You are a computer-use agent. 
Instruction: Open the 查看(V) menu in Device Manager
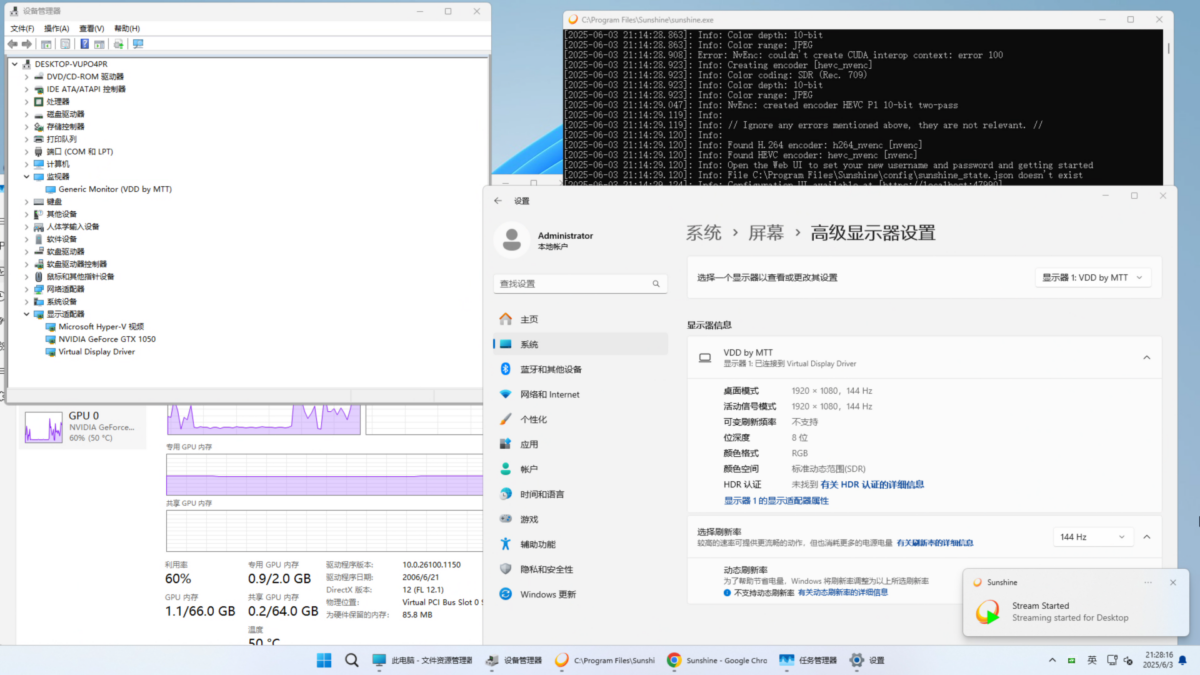[x=92, y=28]
